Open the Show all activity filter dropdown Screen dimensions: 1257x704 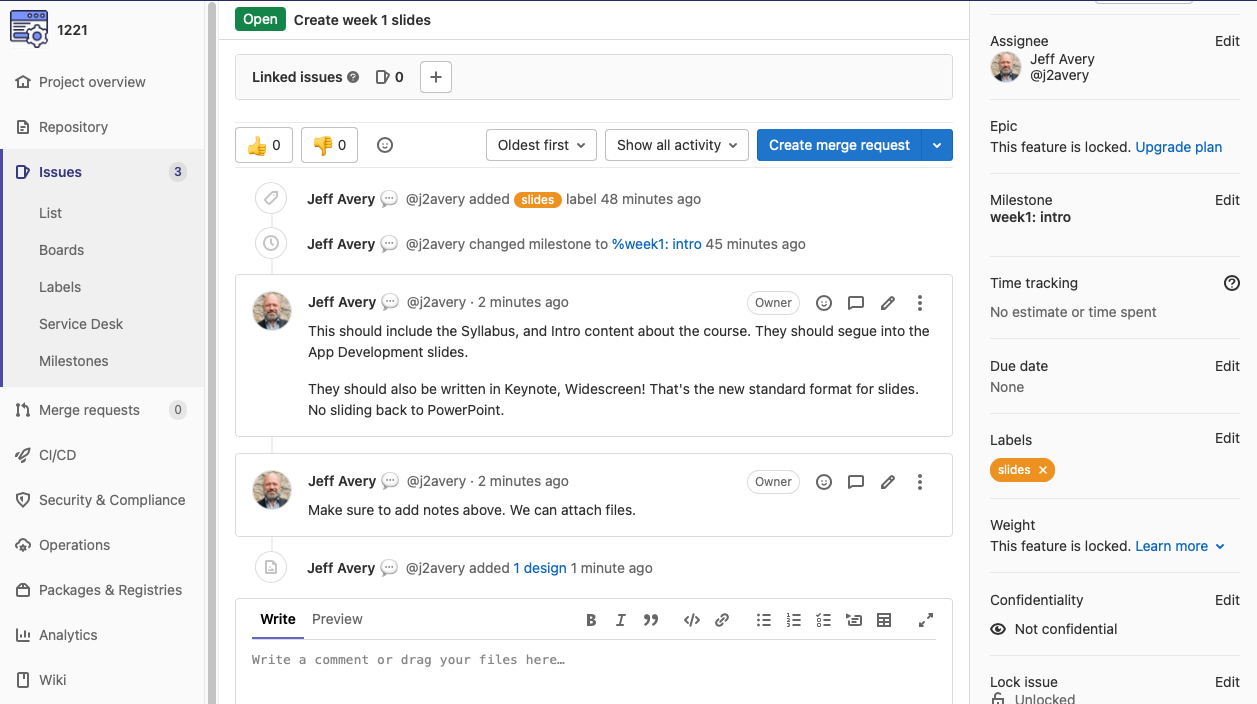tap(676, 144)
